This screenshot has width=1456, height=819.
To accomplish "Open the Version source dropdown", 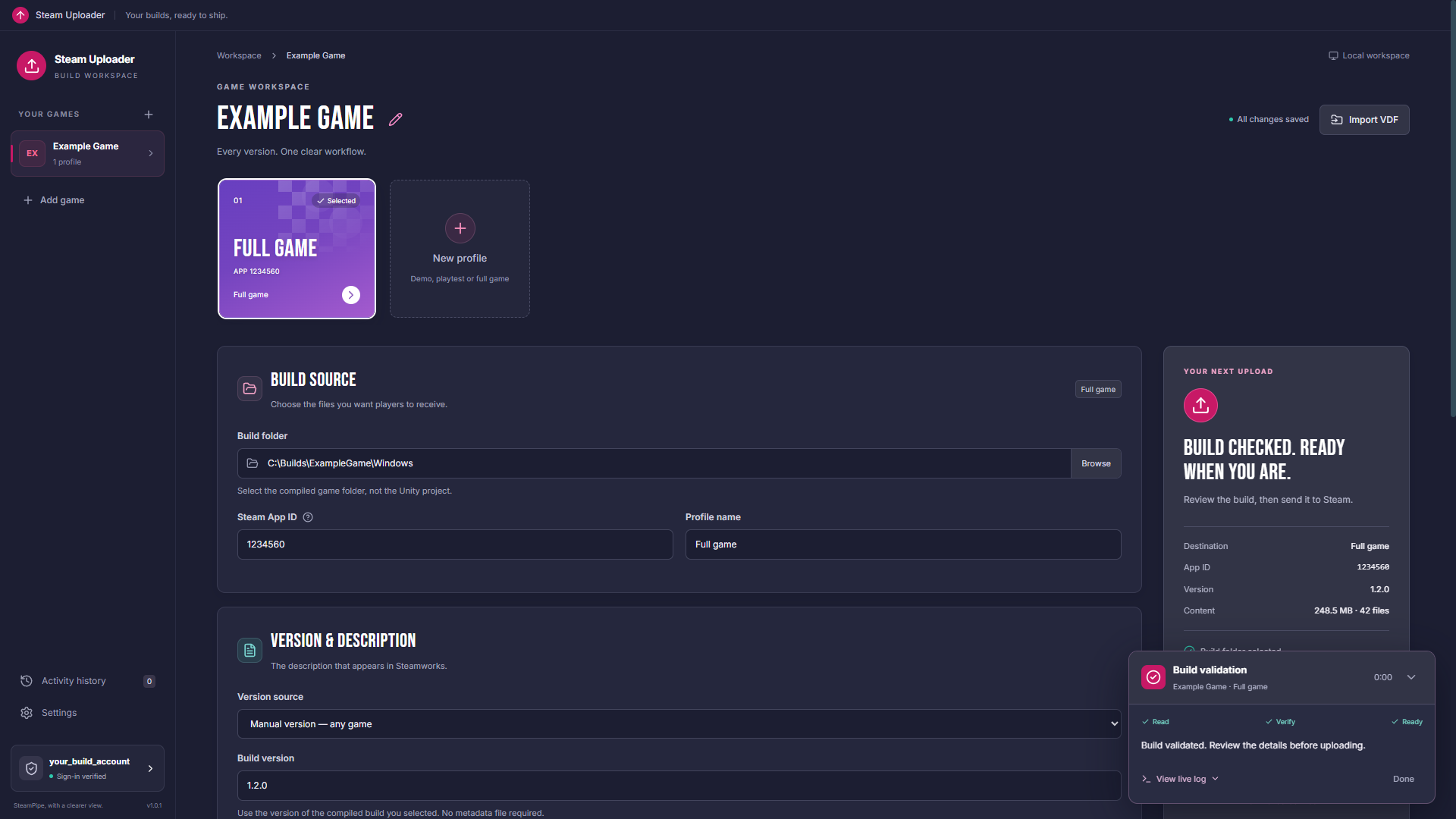I will [679, 724].
